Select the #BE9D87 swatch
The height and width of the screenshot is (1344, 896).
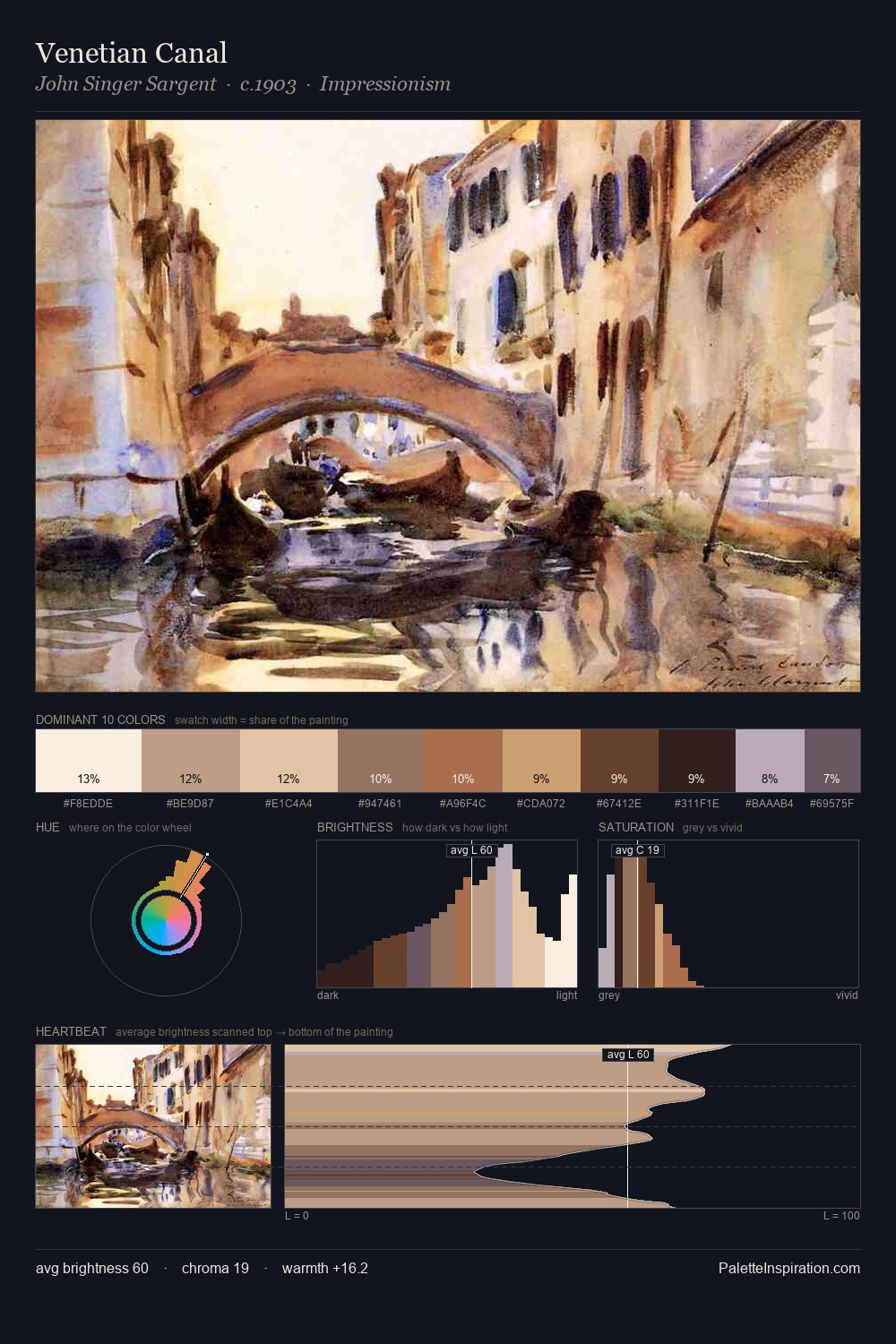[x=191, y=761]
